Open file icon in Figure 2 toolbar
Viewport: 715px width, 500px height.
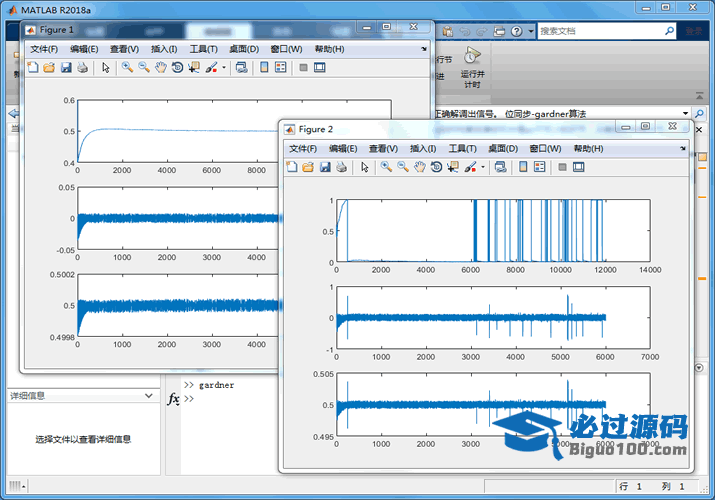point(308,167)
